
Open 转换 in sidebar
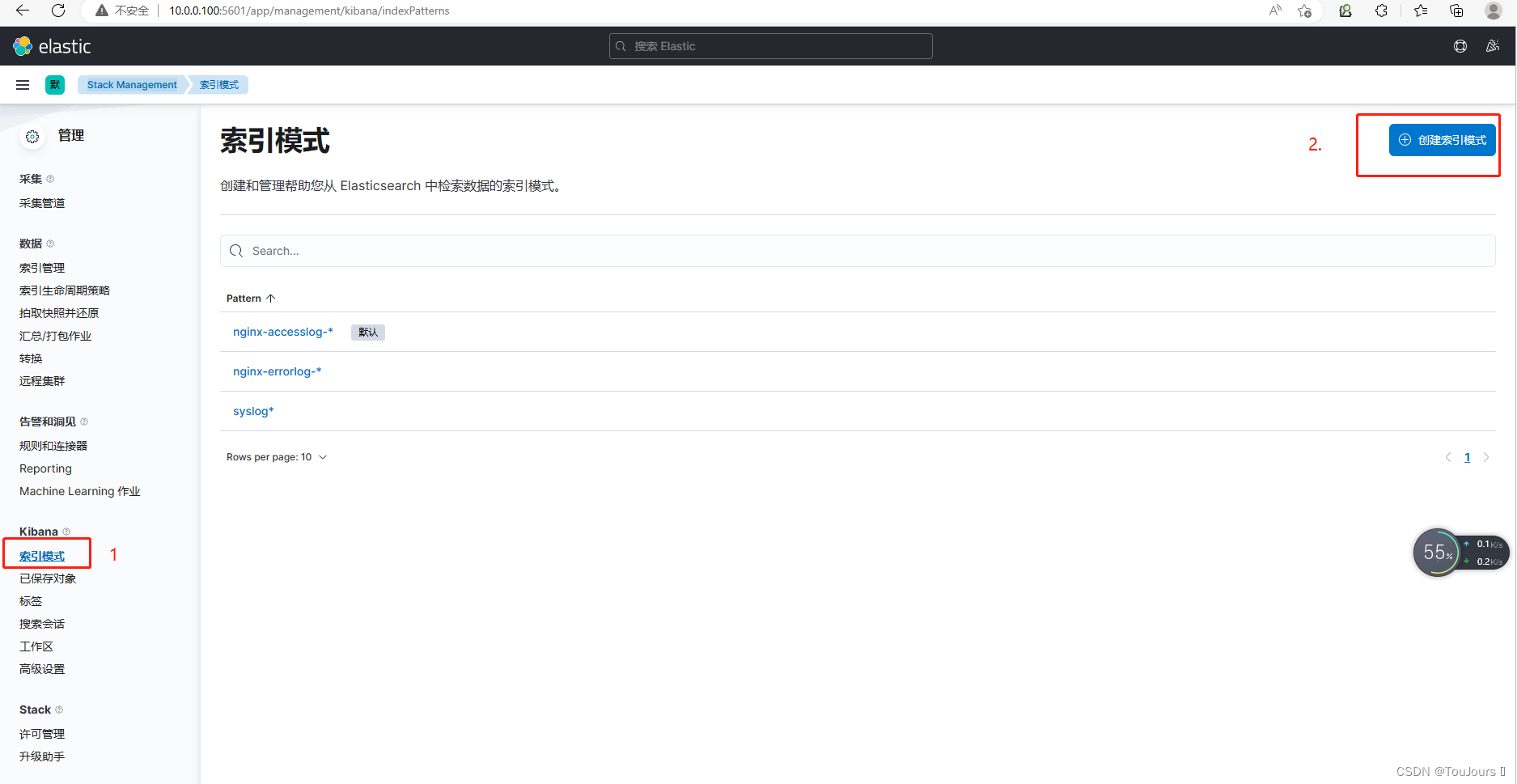pos(31,358)
